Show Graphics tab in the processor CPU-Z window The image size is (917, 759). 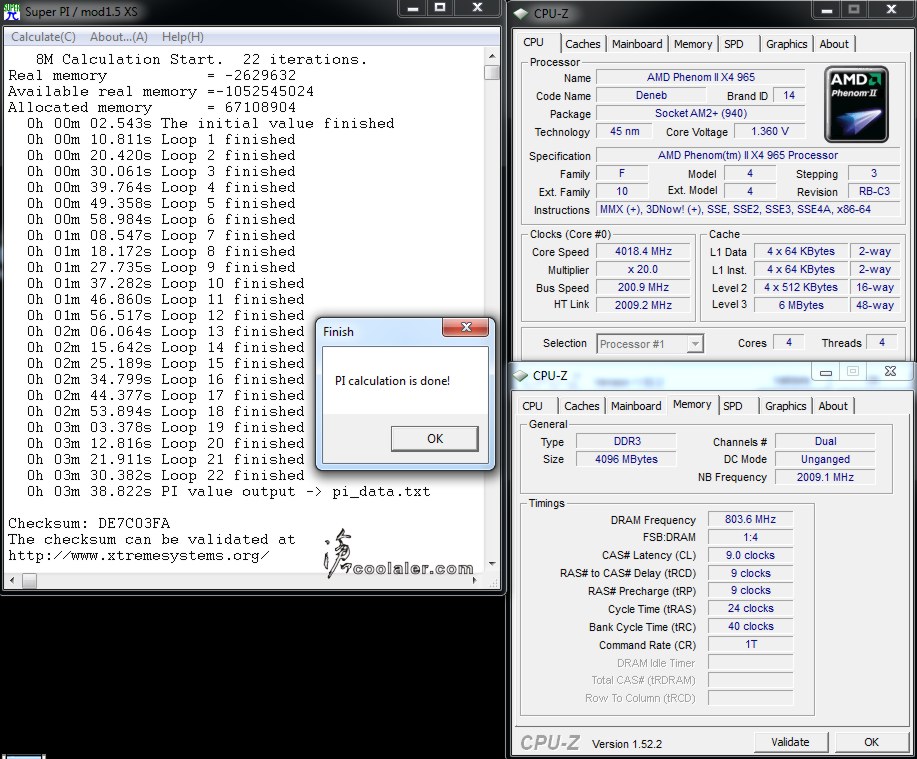click(x=787, y=44)
